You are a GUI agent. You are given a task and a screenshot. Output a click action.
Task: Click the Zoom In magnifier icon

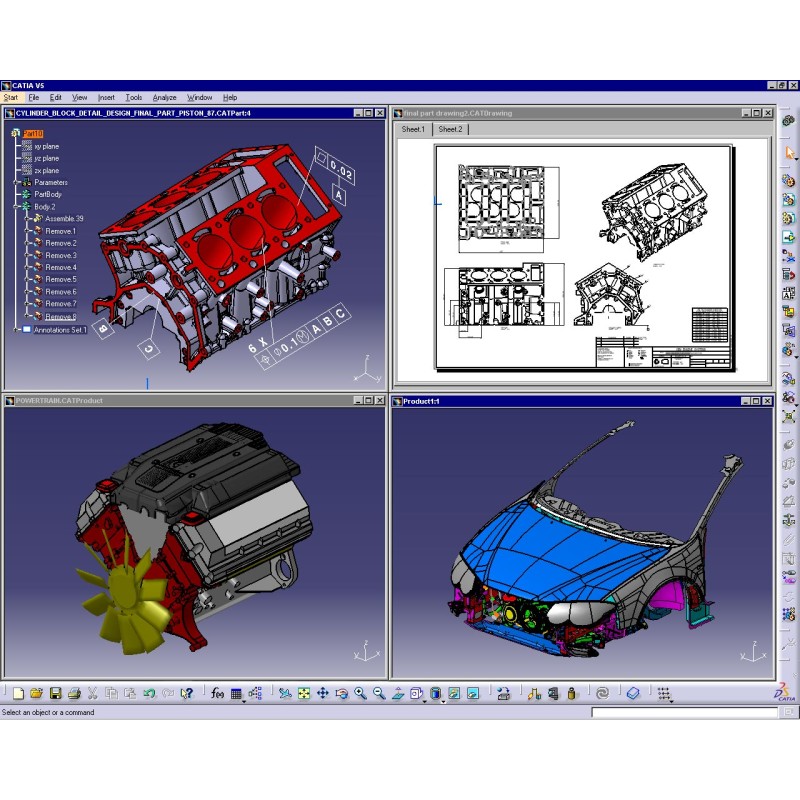point(360,693)
